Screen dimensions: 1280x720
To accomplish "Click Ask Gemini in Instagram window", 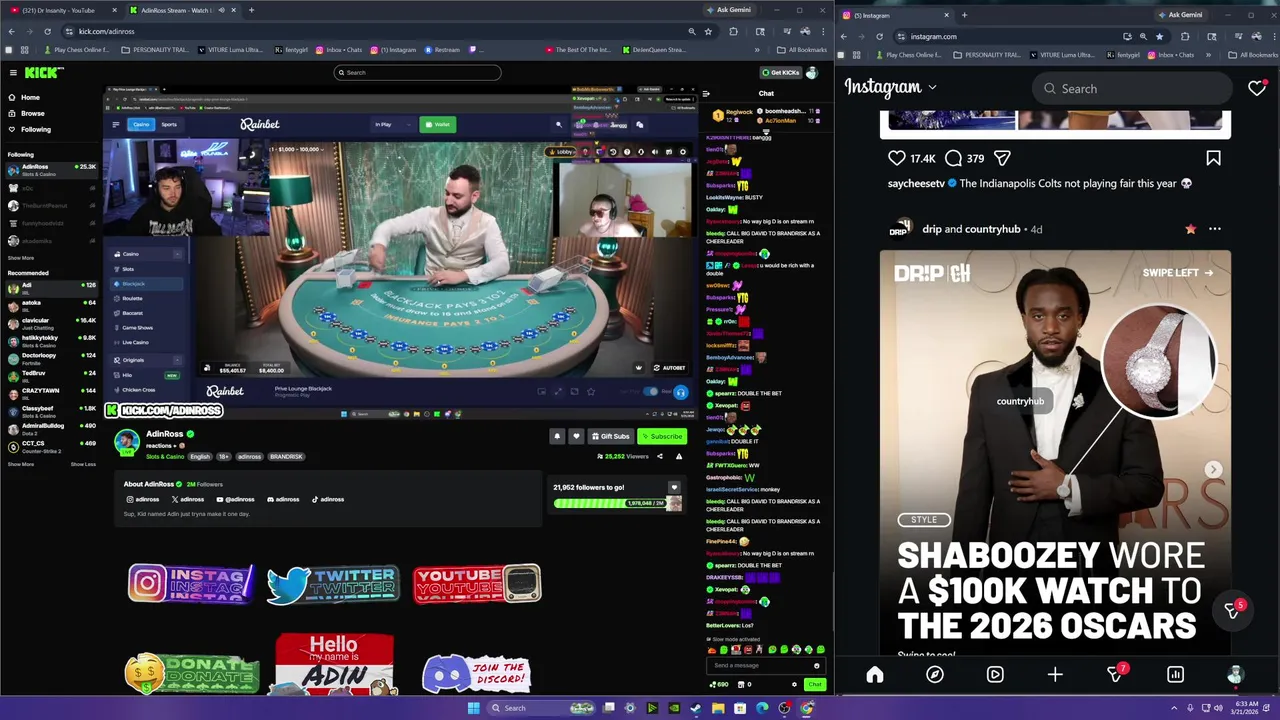I will [x=1180, y=15].
